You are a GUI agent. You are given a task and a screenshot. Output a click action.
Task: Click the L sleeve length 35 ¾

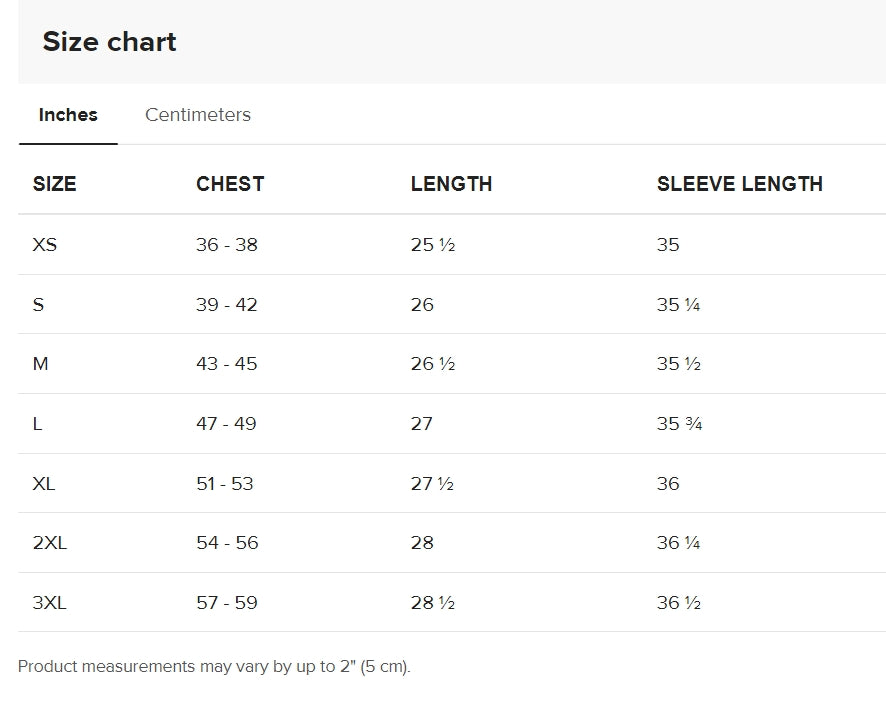(679, 423)
